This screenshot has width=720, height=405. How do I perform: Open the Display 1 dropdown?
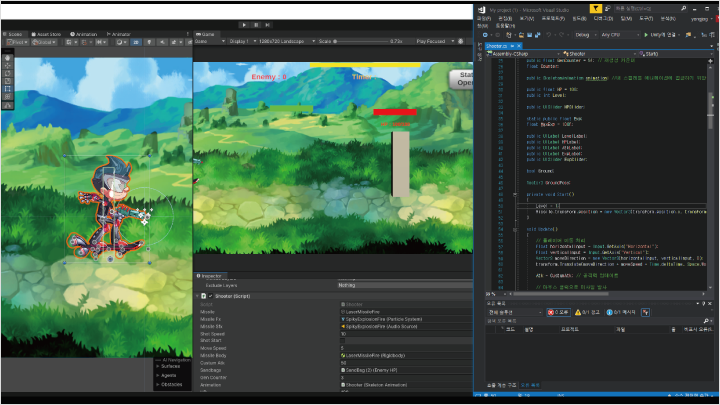pos(242,41)
